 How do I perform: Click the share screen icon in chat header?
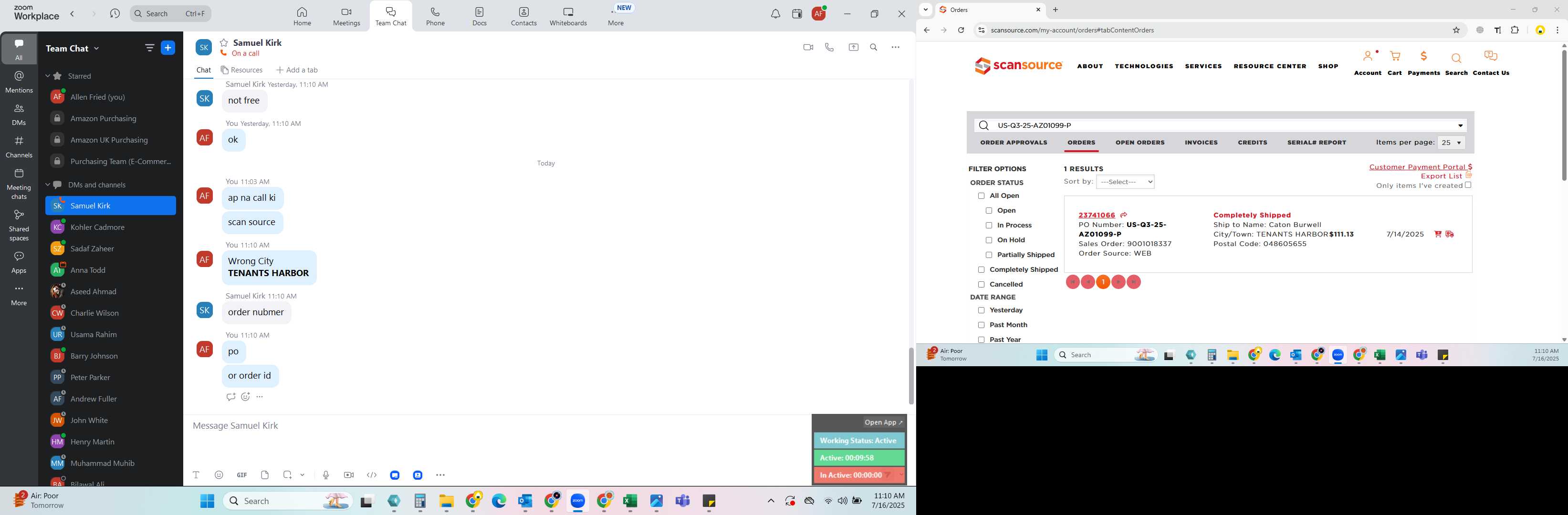coord(853,47)
